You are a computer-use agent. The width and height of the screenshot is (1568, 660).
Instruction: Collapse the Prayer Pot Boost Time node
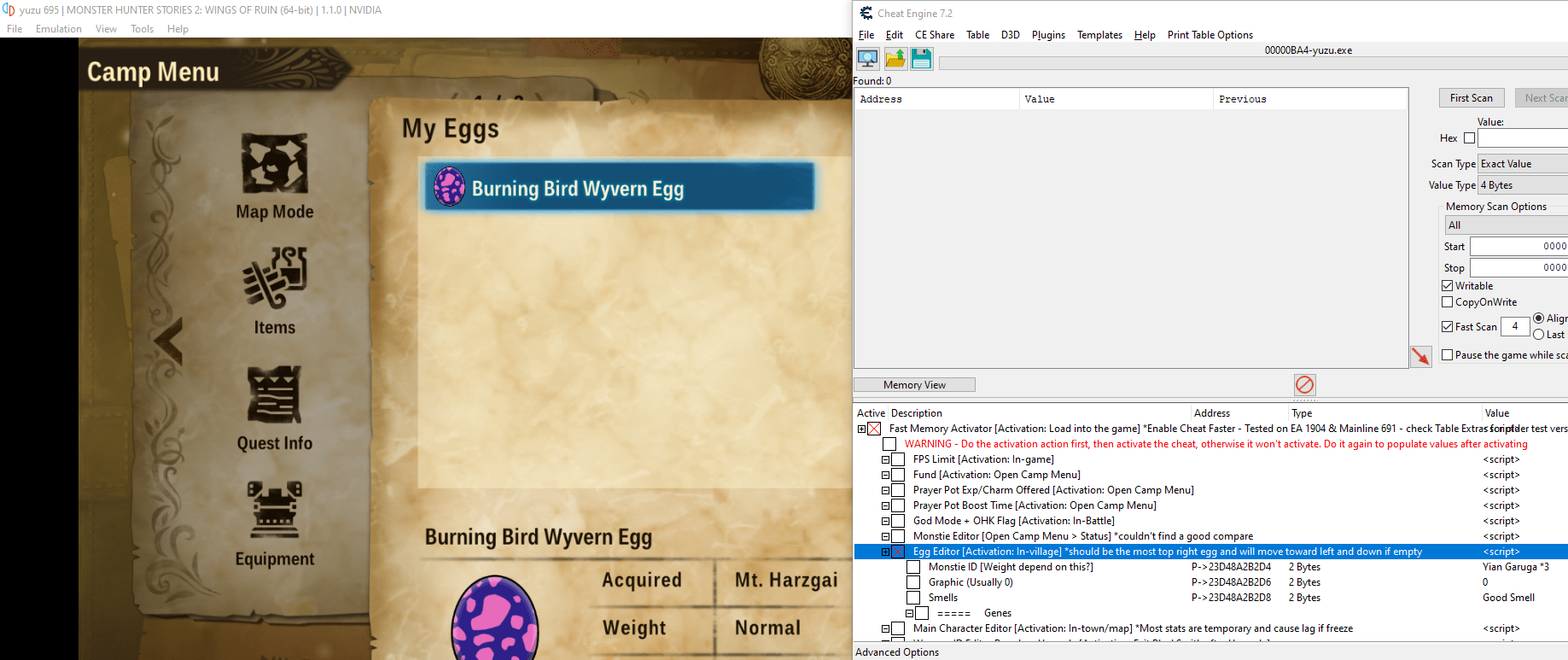(x=886, y=505)
